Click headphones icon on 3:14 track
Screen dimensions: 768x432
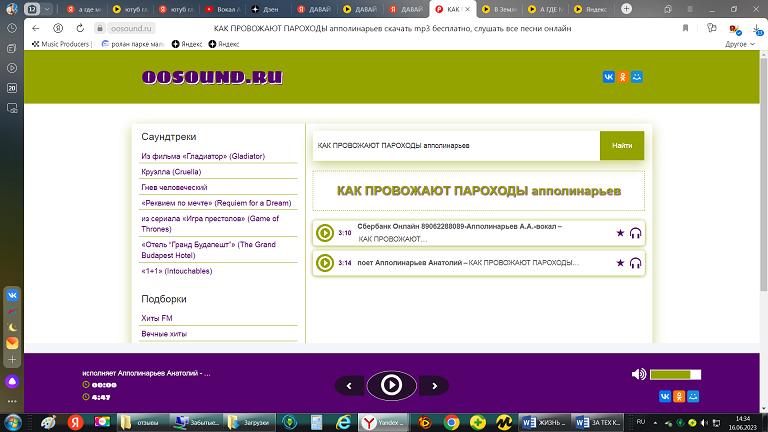click(635, 264)
